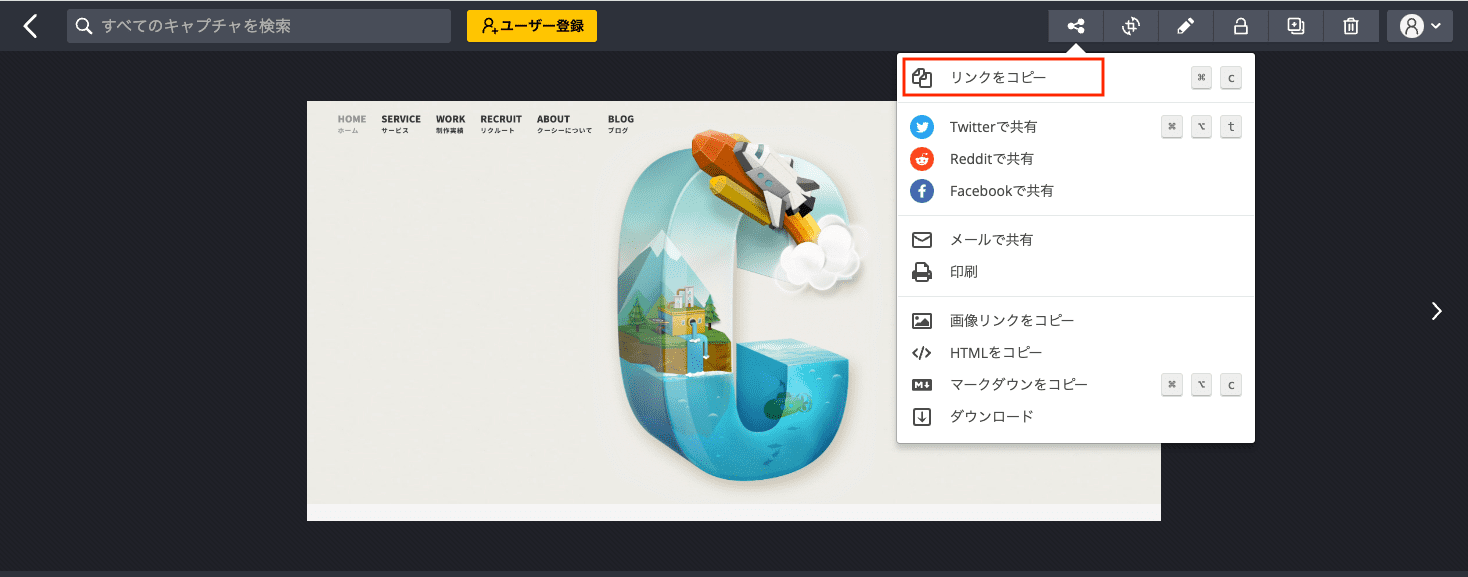This screenshot has height=577, width=1468.
Task: Delete capture with trash icon
Action: (x=1351, y=26)
